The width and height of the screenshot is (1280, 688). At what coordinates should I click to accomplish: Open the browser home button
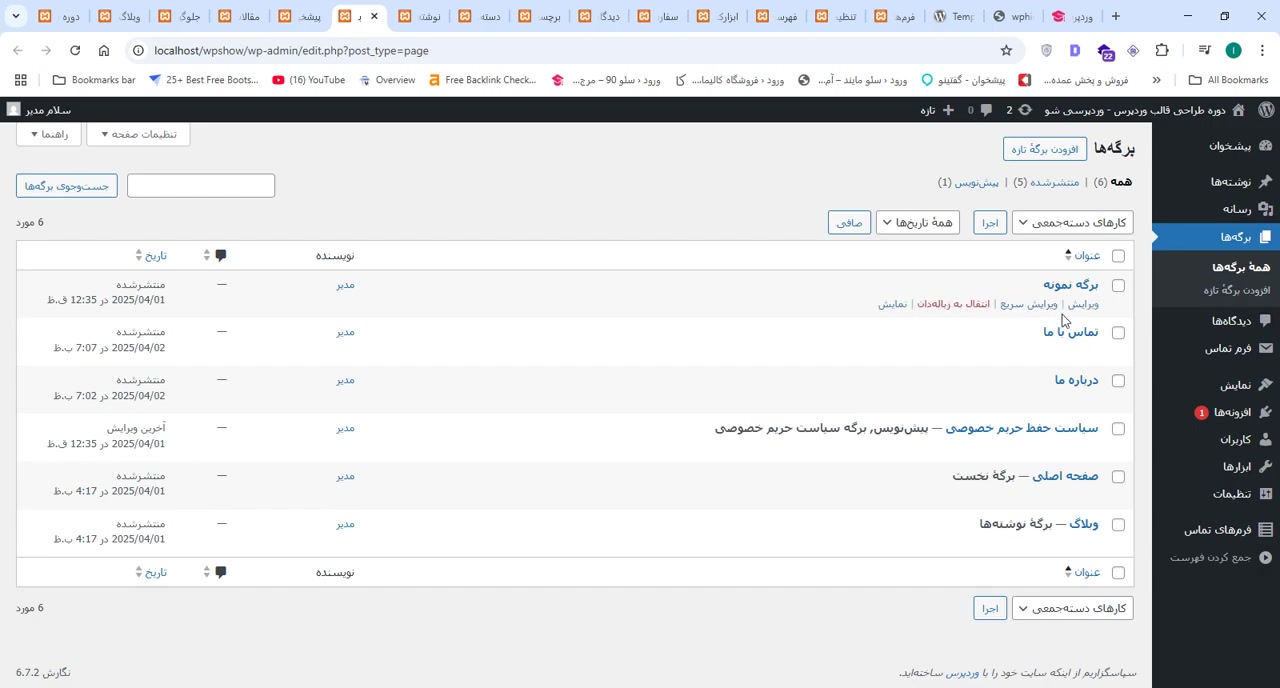[104, 50]
